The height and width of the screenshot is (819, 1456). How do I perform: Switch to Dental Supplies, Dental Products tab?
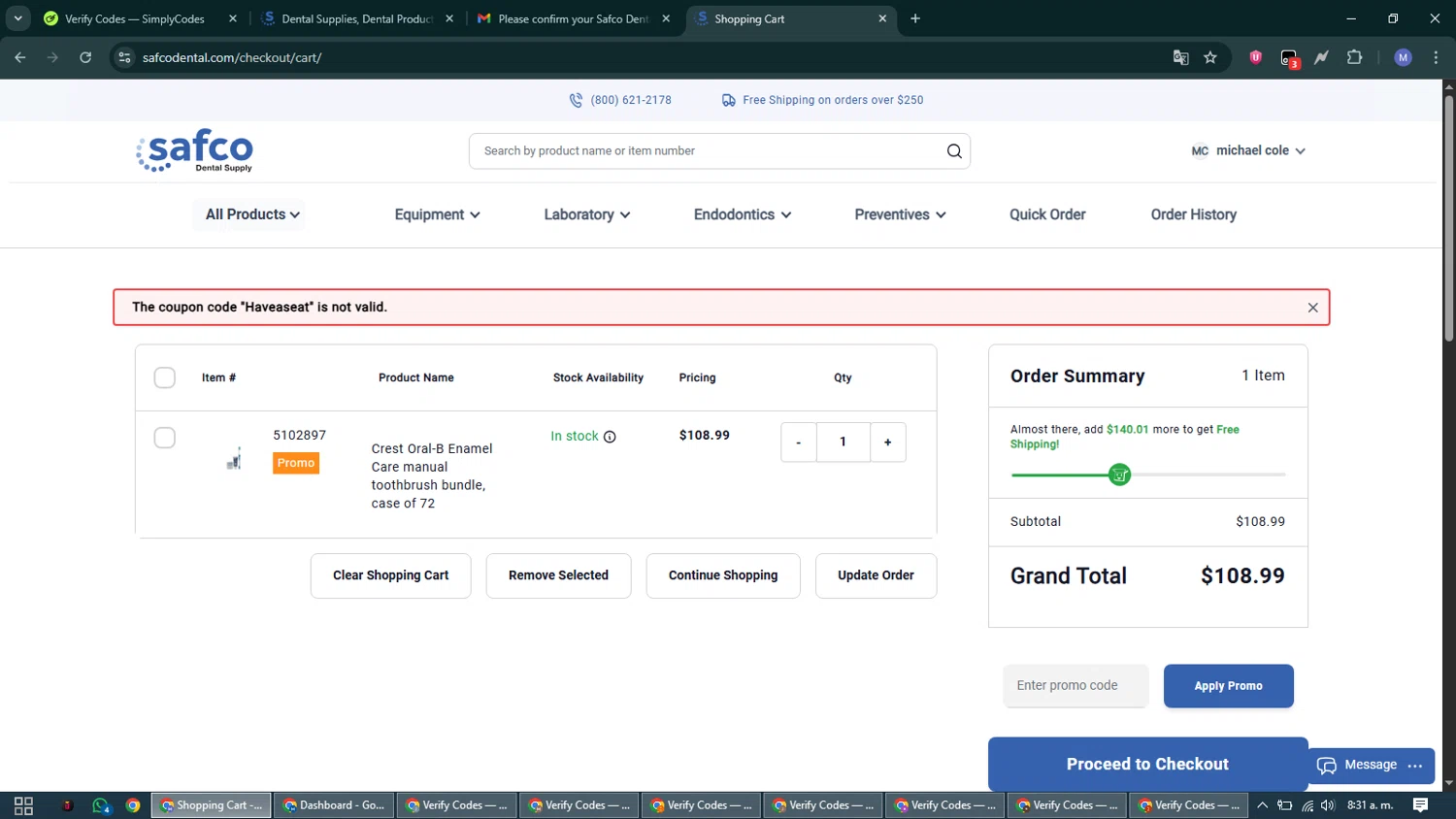[x=356, y=18]
